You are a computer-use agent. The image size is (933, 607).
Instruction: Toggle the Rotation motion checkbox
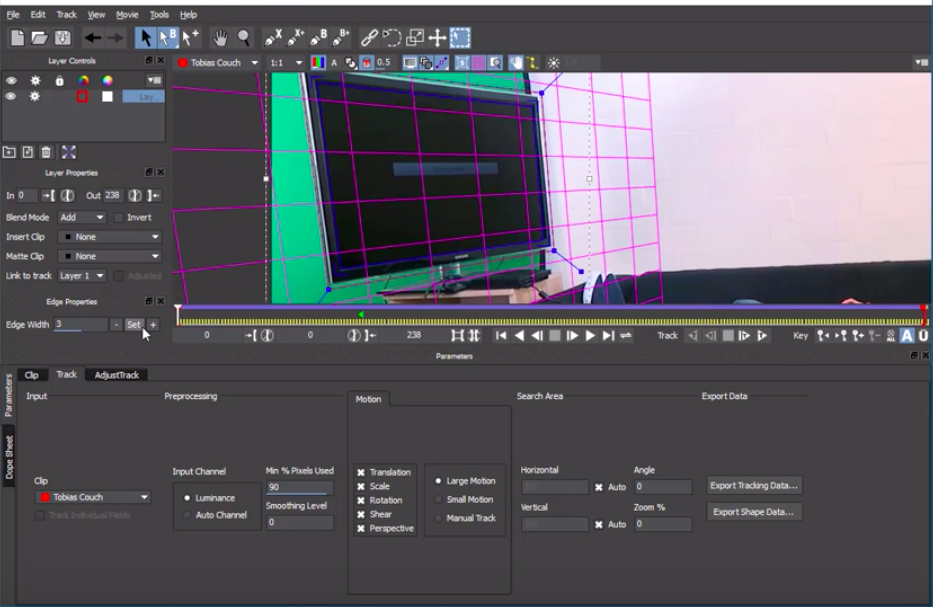tap(361, 500)
